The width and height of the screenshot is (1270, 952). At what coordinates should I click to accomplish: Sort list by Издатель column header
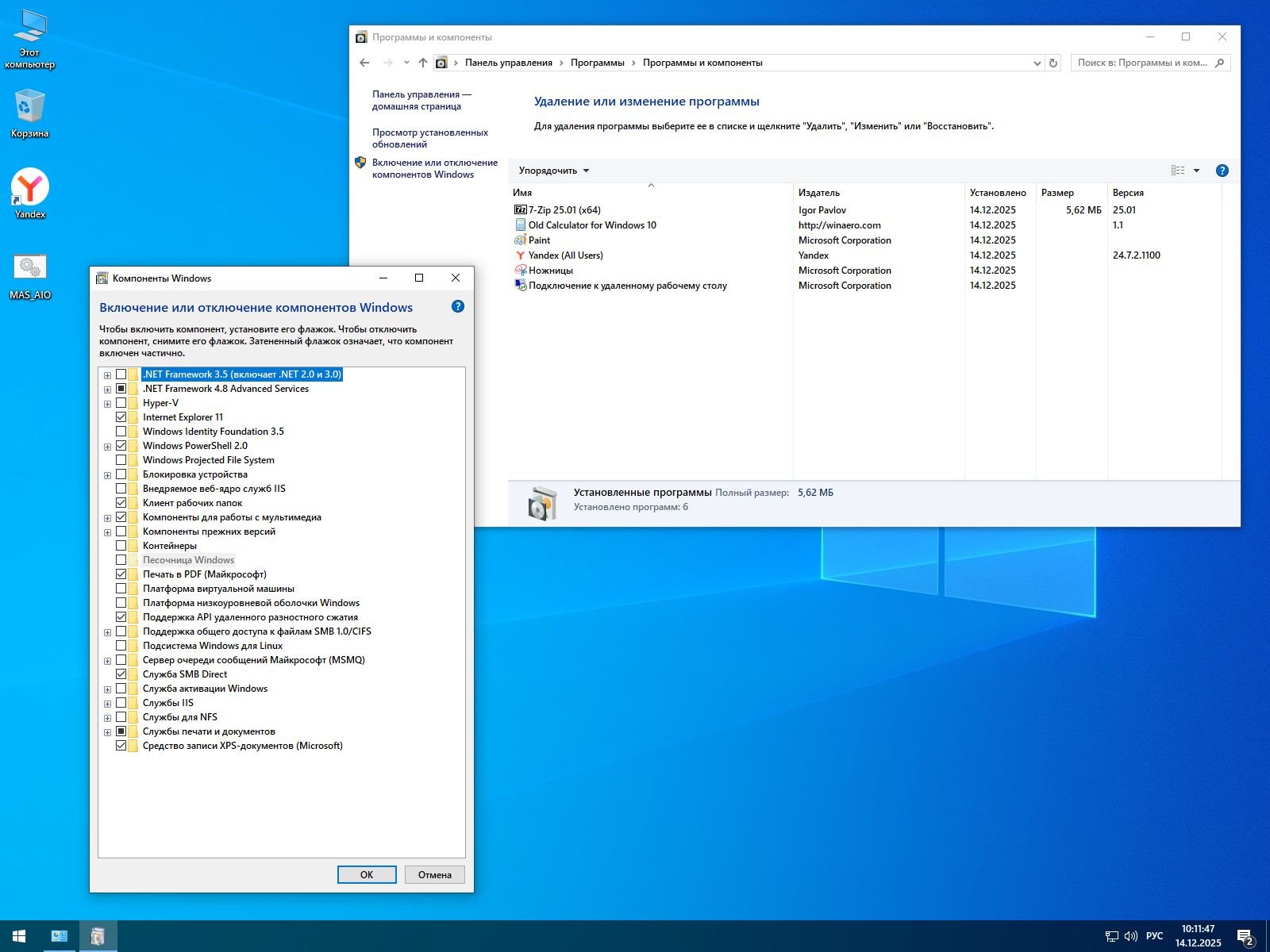pyautogui.click(x=819, y=193)
